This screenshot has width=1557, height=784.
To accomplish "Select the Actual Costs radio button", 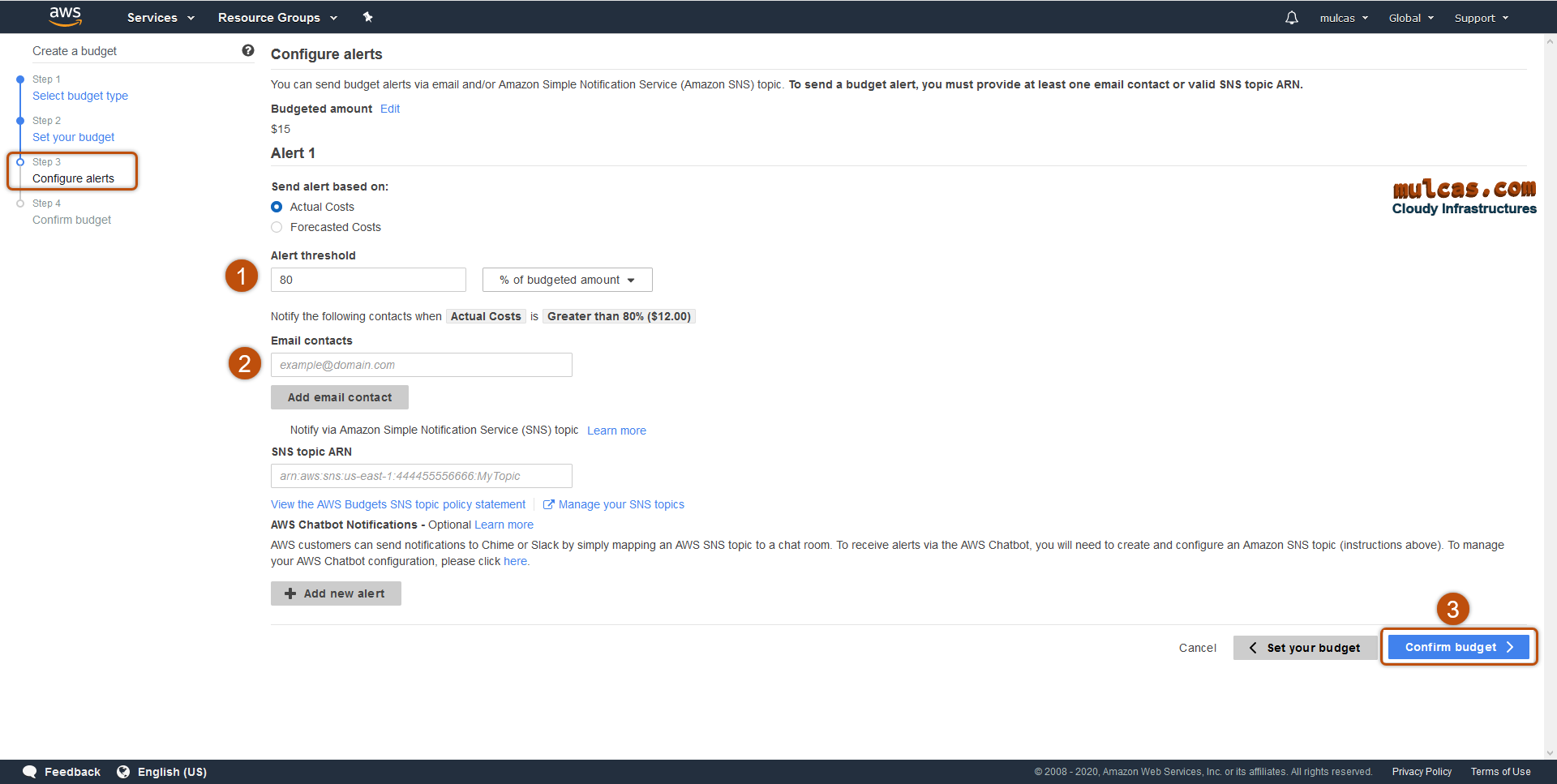I will coord(277,207).
